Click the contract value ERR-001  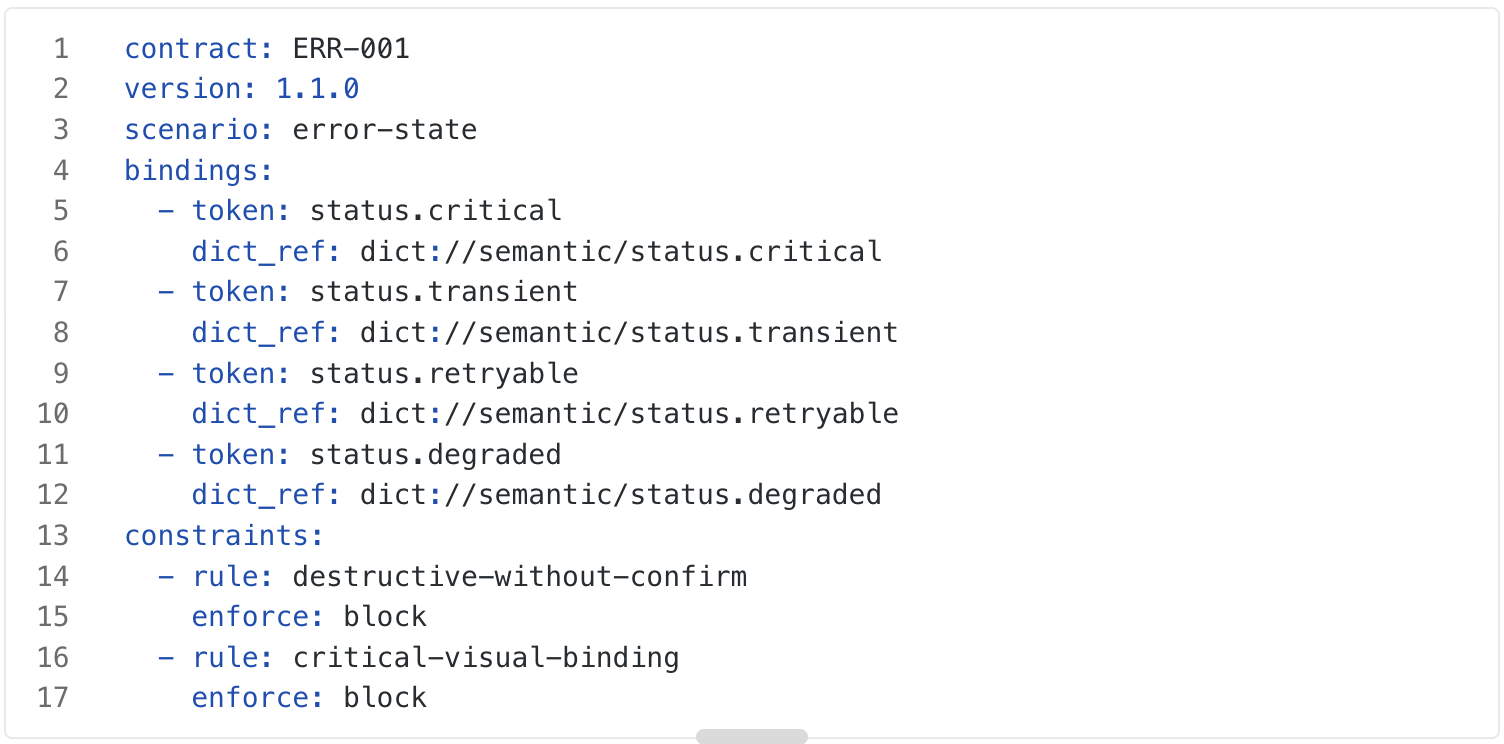pyautogui.click(x=351, y=48)
